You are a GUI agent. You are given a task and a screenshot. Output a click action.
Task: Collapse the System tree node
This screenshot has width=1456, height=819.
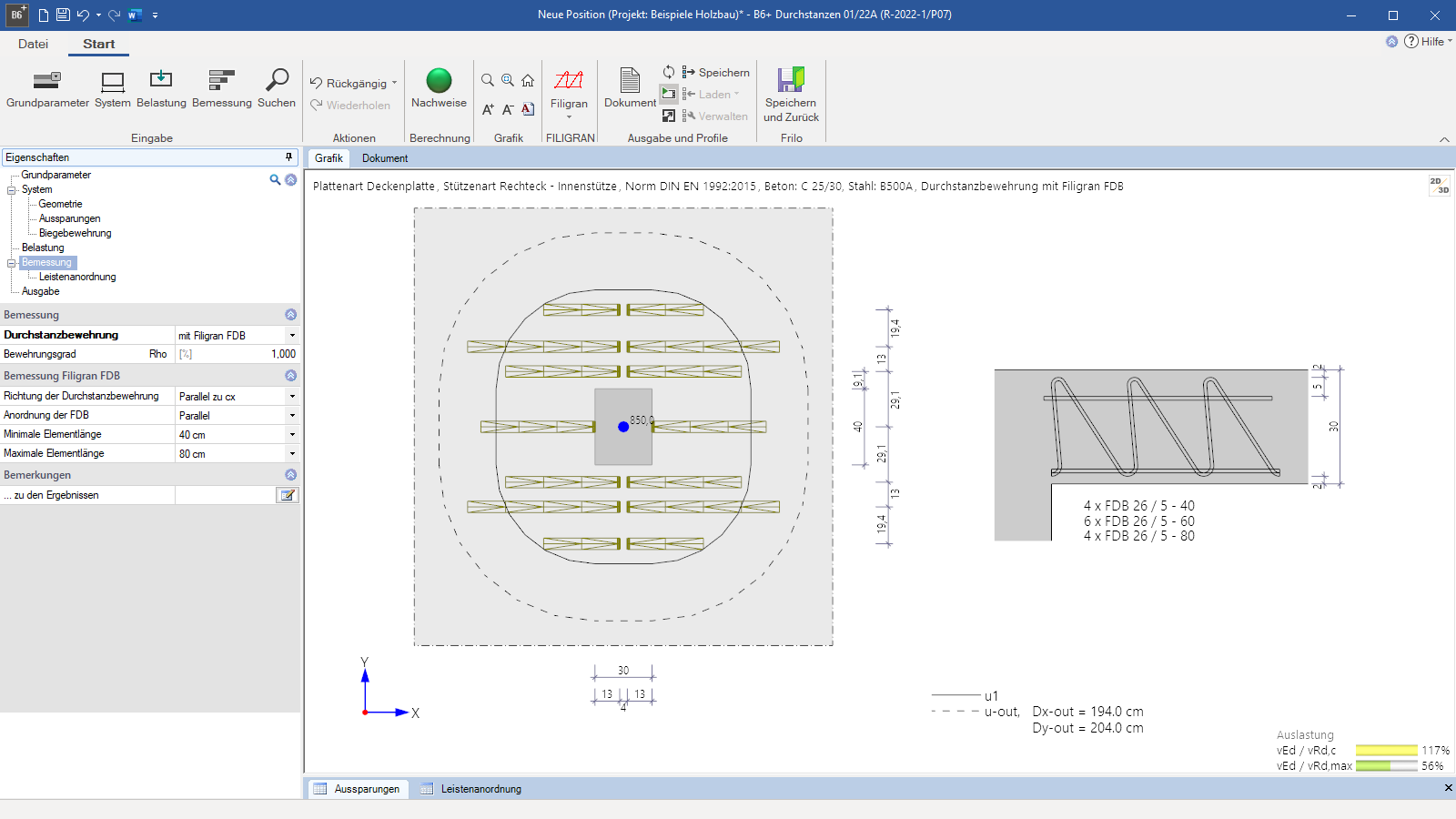click(12, 190)
